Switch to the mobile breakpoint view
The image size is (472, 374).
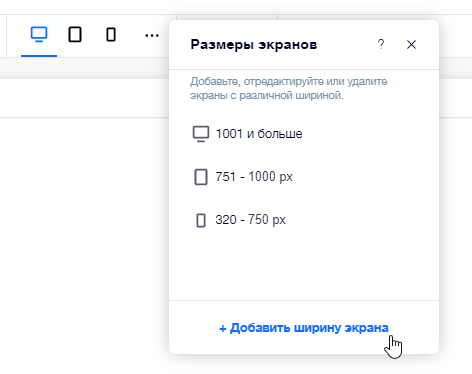[x=111, y=35]
